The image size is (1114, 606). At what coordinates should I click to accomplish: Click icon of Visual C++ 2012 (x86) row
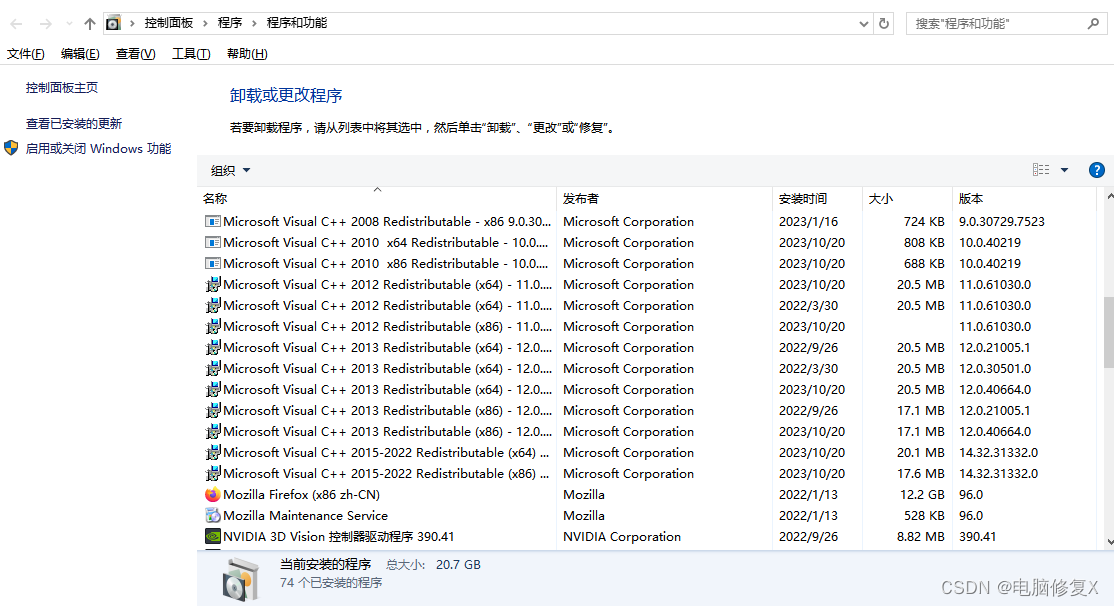tap(212, 327)
